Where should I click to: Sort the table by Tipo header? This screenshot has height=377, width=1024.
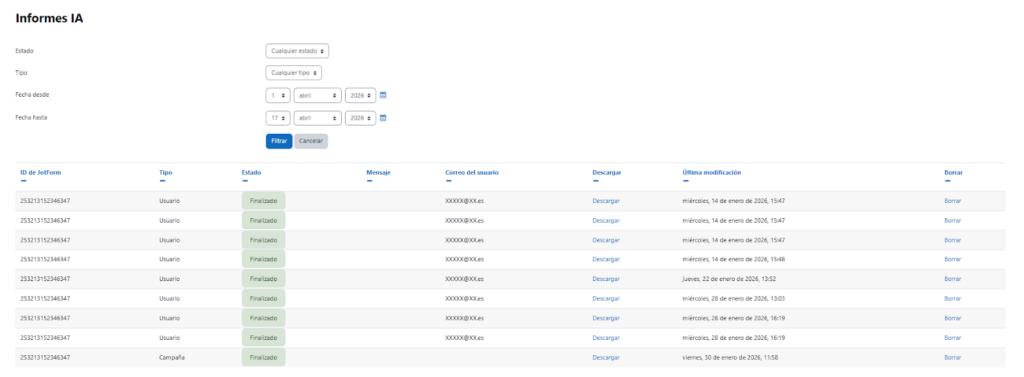point(166,172)
